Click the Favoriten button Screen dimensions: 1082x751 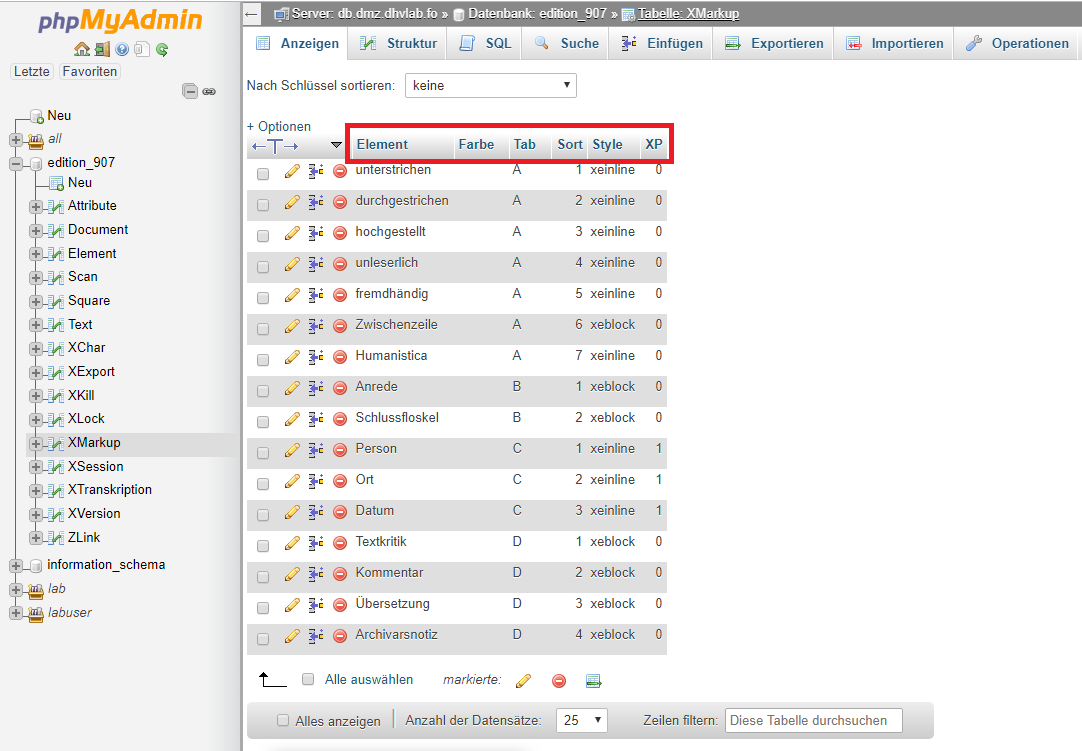pyautogui.click(x=89, y=72)
